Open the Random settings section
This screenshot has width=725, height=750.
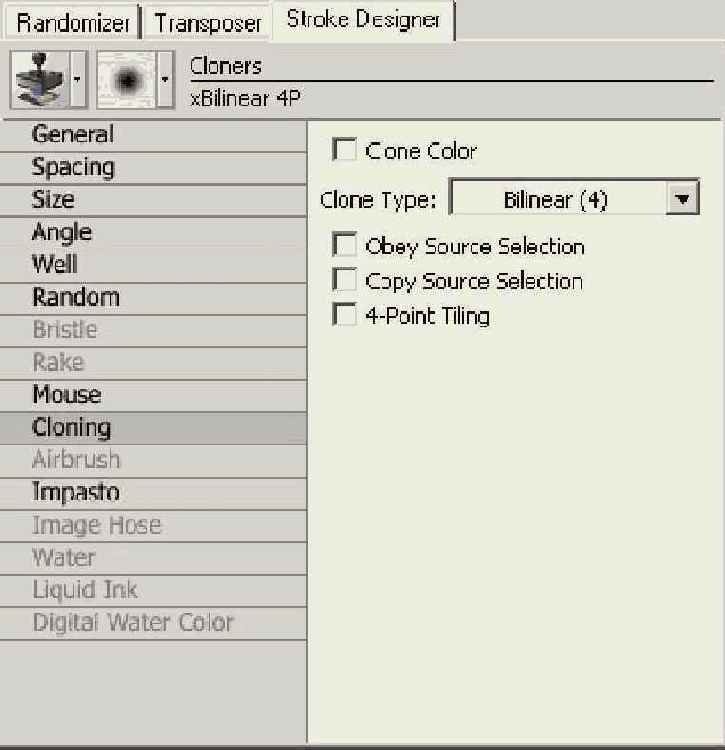(153, 299)
